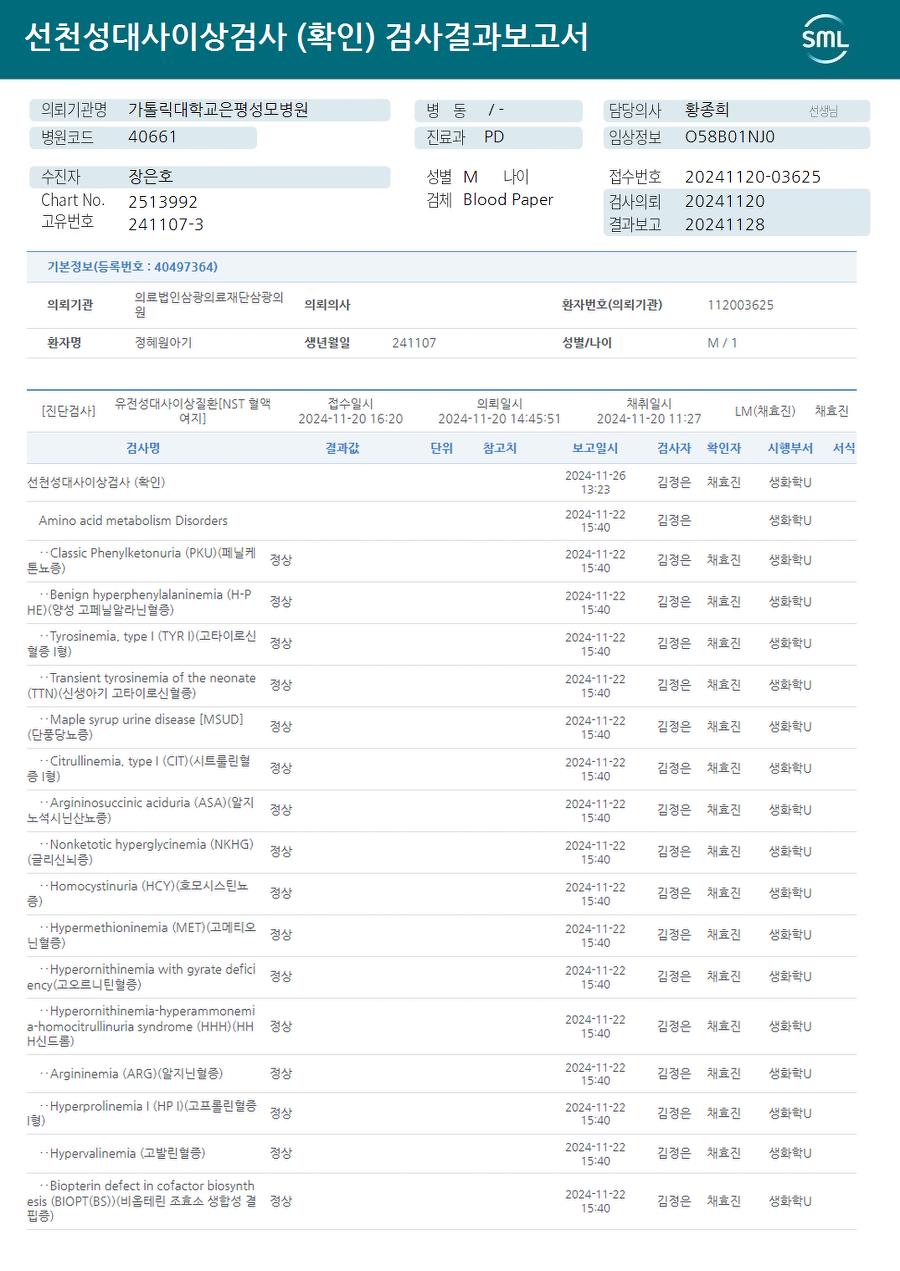Image resolution: width=900 pixels, height=1271 pixels.
Task: Select Transient tyrosinemia of the neonate row
Action: pyautogui.click(x=441, y=685)
